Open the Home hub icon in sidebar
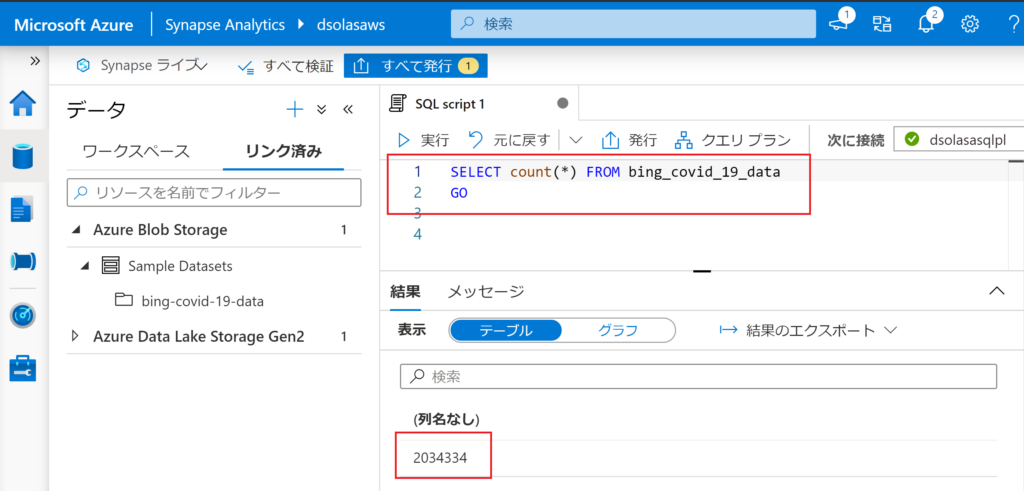Image resolution: width=1024 pixels, height=491 pixels. pos(22,103)
